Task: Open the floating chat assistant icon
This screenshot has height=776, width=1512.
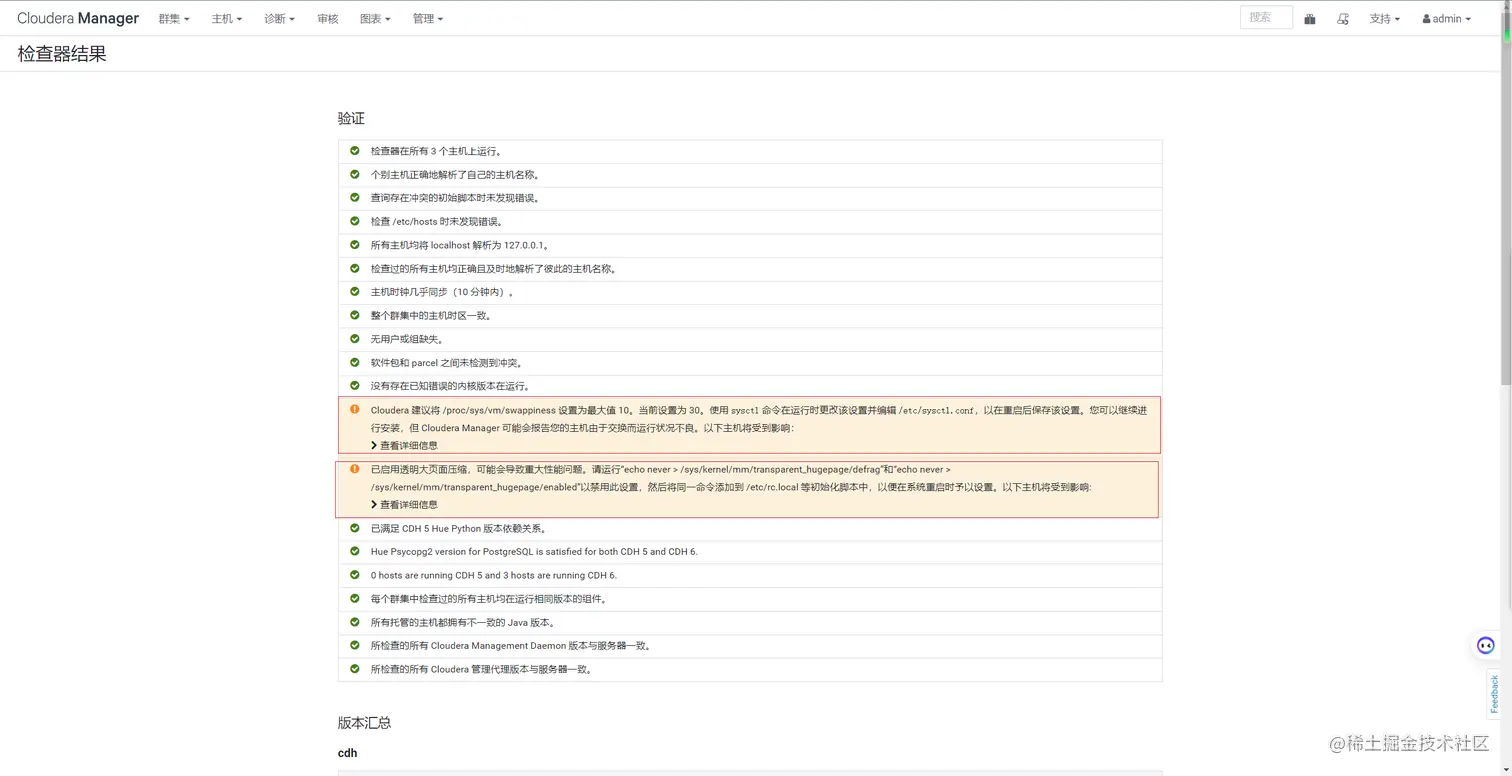Action: [x=1486, y=646]
